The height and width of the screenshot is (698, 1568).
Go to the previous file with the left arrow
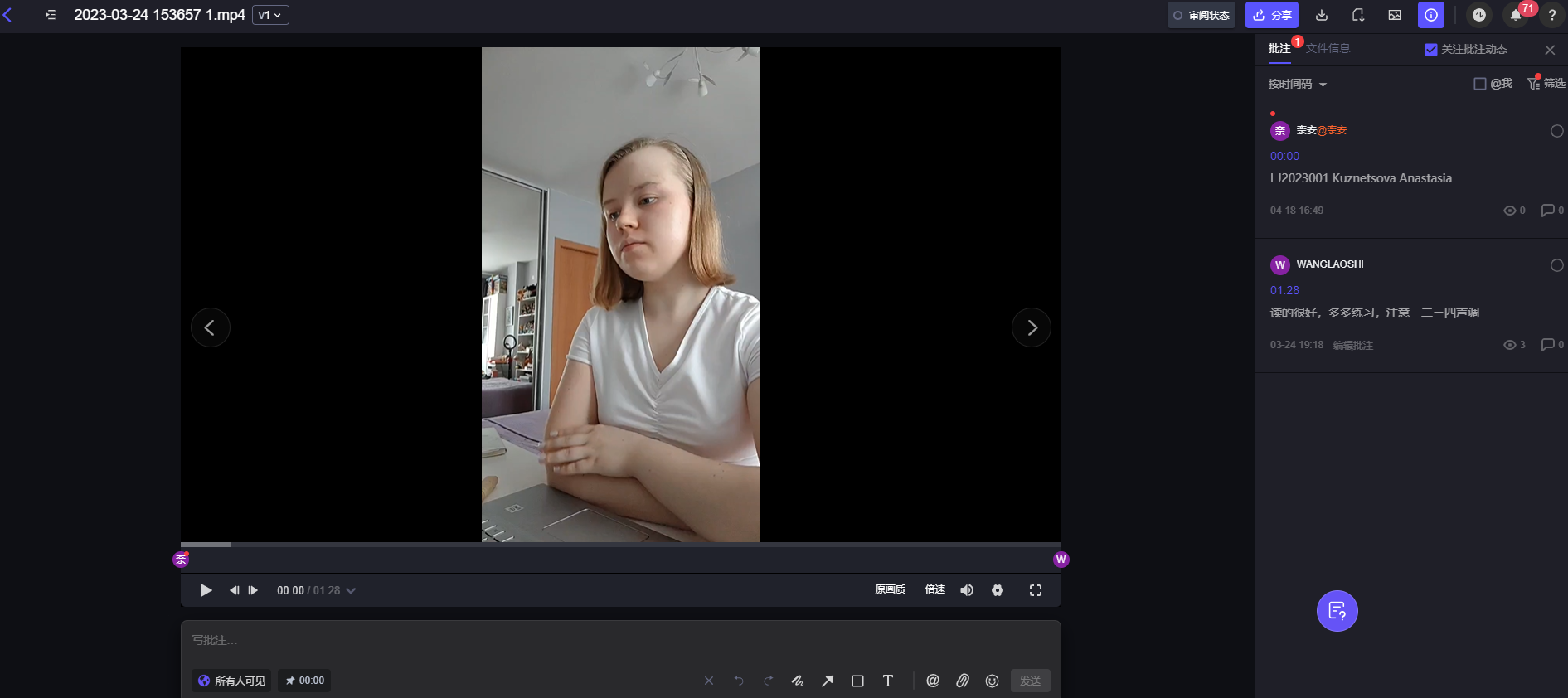coord(211,327)
